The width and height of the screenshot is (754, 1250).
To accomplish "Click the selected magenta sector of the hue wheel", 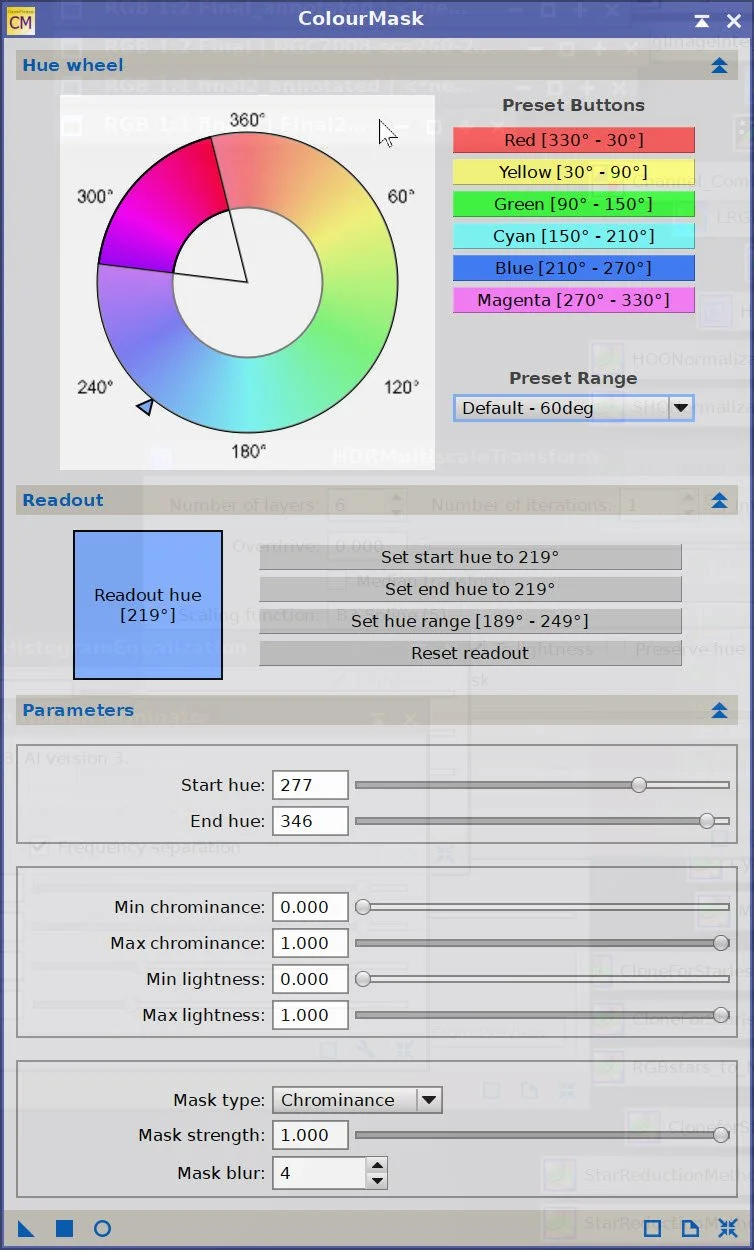I will 160,210.
